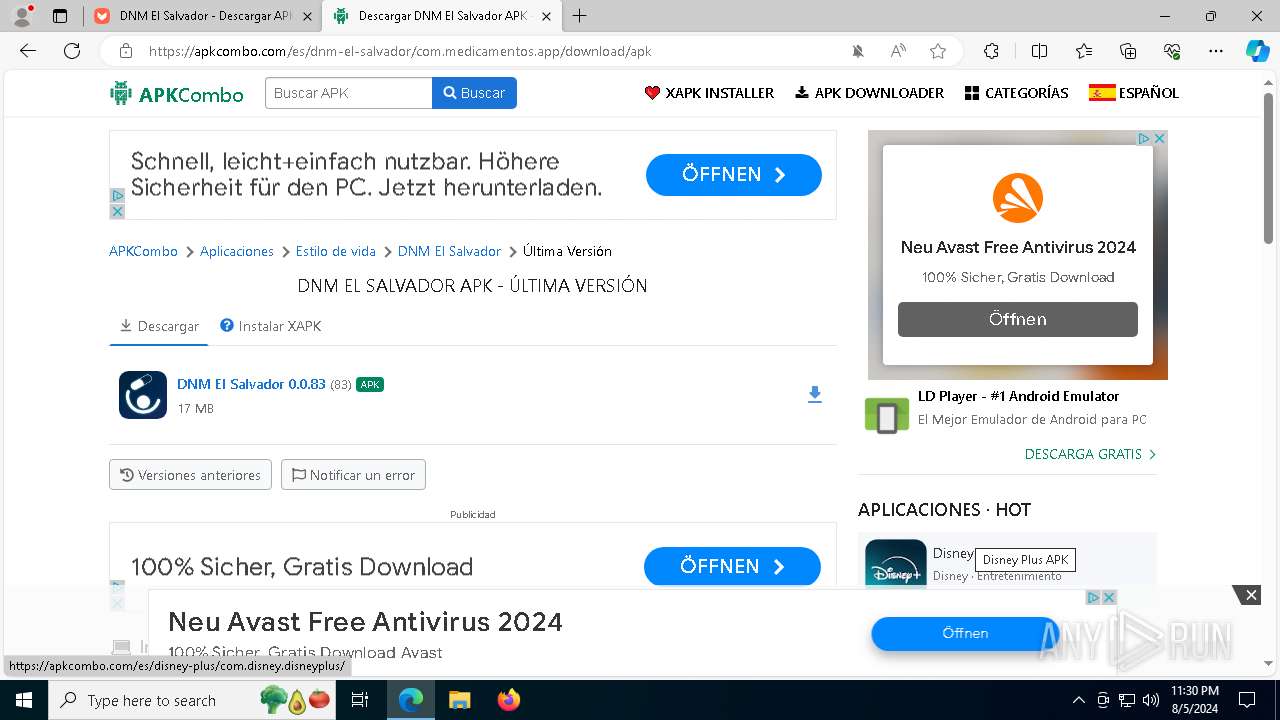Change language via ESPAÑOL selector
The image size is (1280, 720).
[x=1134, y=93]
